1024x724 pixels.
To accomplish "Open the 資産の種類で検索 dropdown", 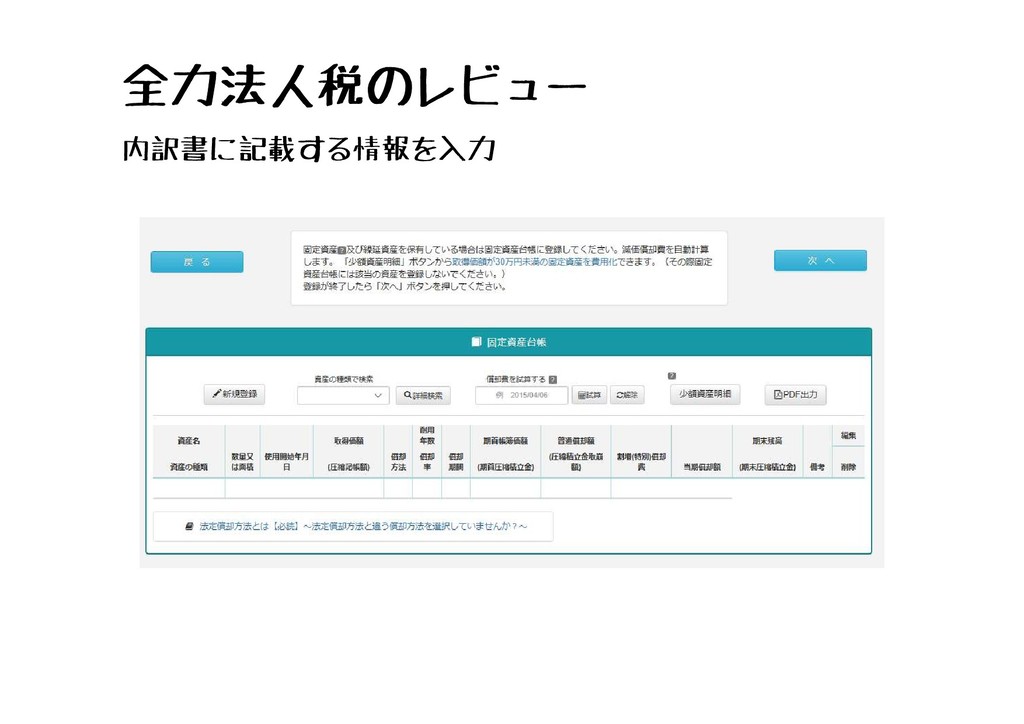I will (x=343, y=396).
